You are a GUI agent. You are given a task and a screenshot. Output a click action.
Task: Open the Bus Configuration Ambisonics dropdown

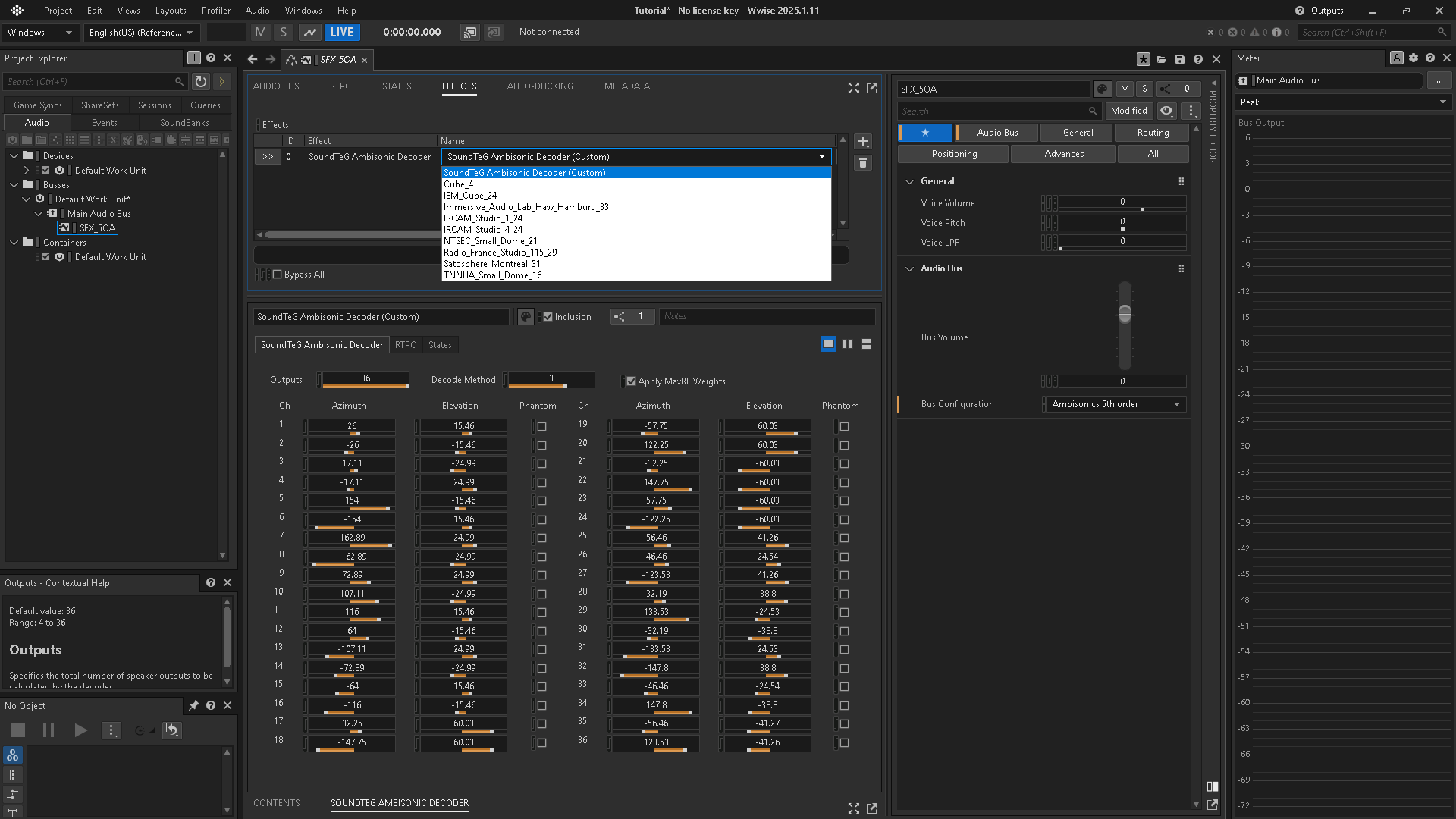tap(1116, 404)
